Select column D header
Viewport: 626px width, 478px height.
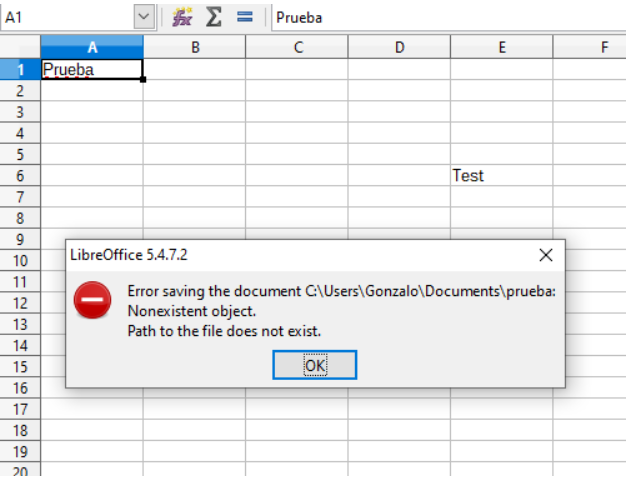[x=399, y=47]
